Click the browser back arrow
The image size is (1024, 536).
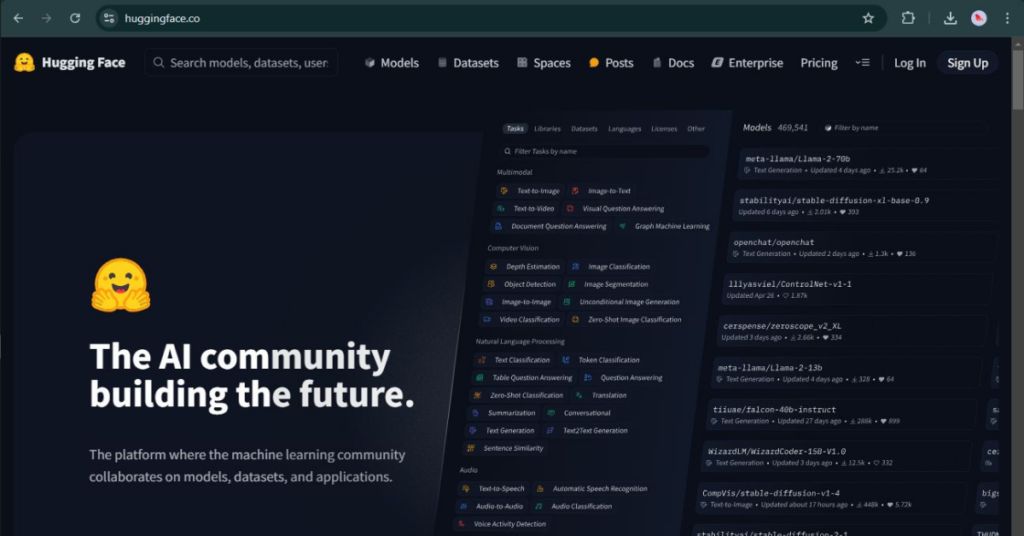coord(18,18)
